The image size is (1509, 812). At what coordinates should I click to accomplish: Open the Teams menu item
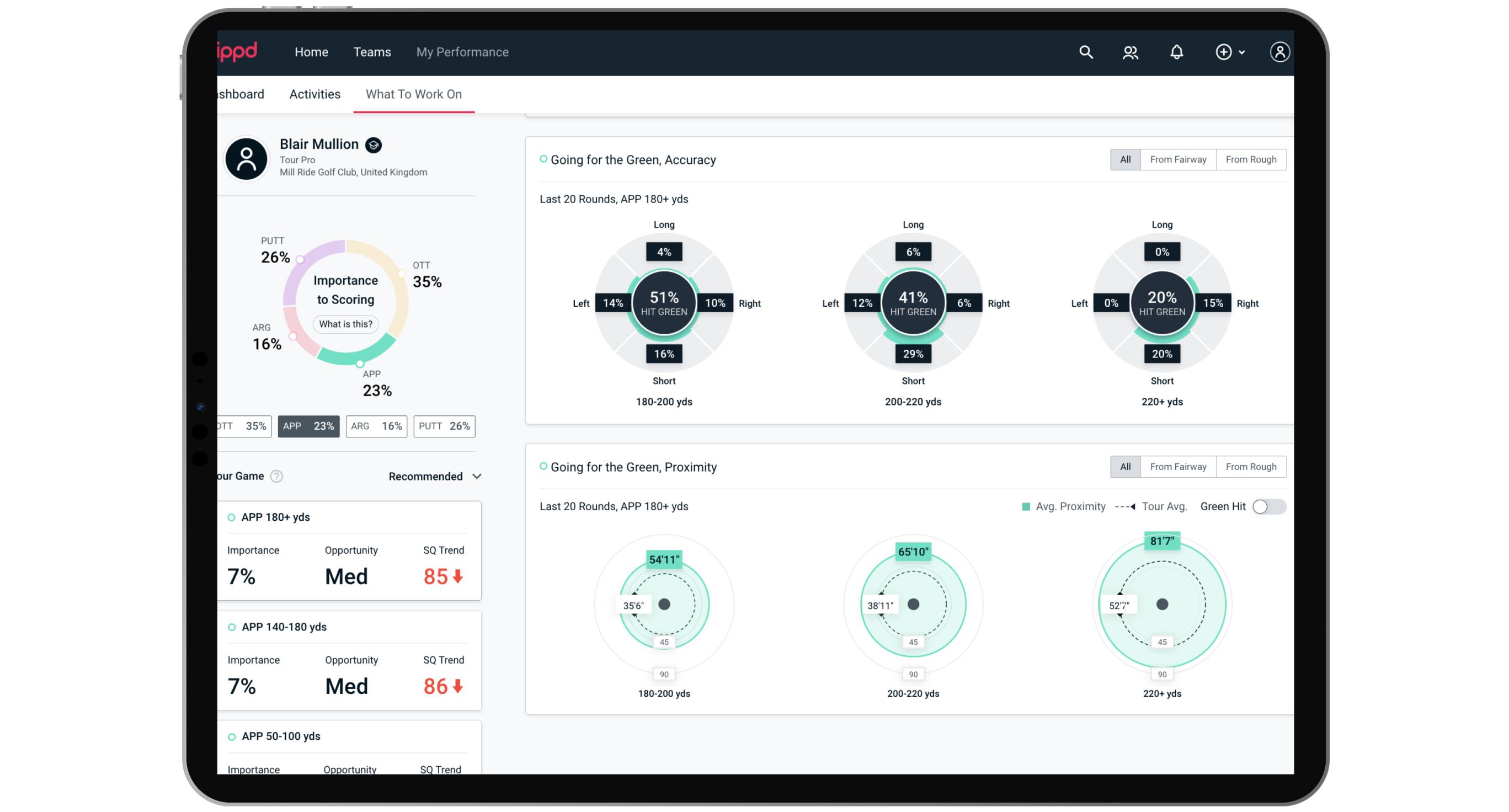(372, 52)
